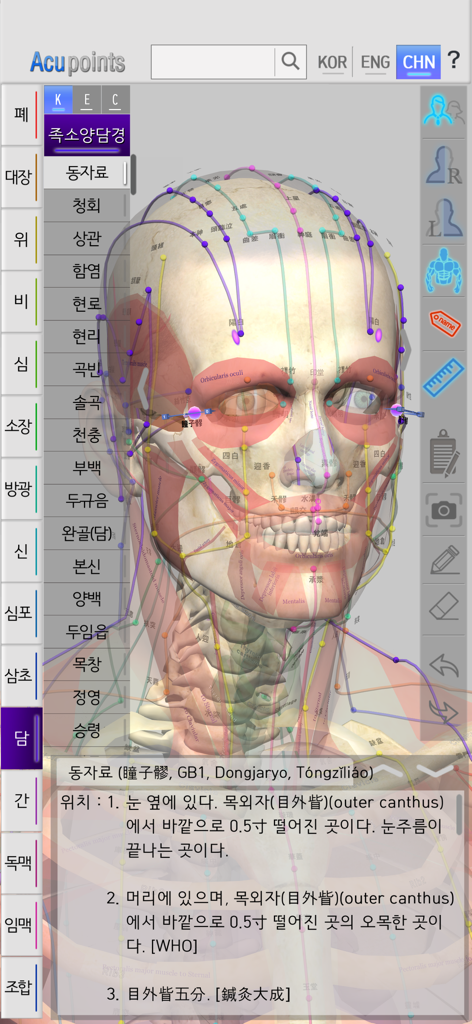The width and height of the screenshot is (472, 1024).
Task: Select 동자료 in the point list
Action: [x=86, y=172]
